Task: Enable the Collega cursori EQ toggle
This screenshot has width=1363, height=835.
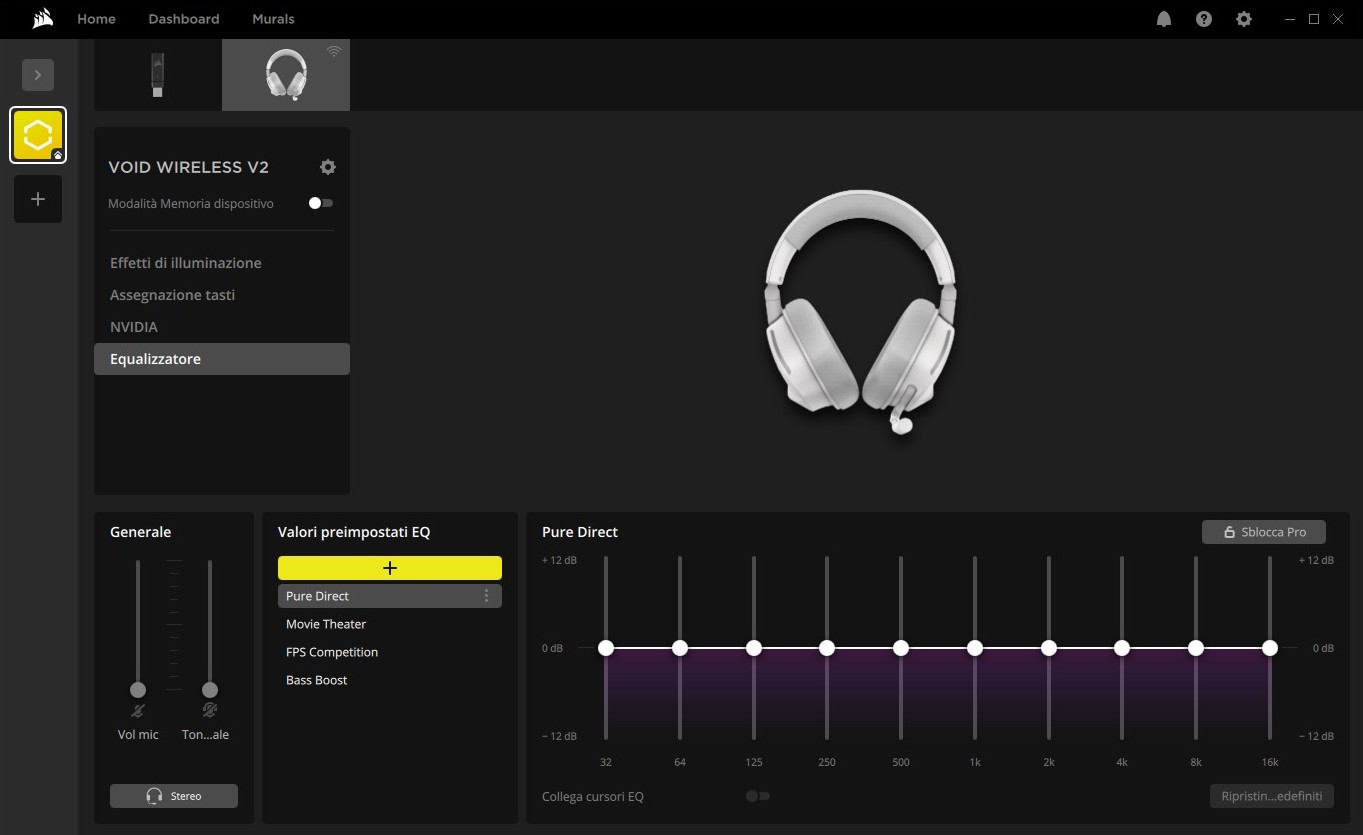Action: (758, 796)
